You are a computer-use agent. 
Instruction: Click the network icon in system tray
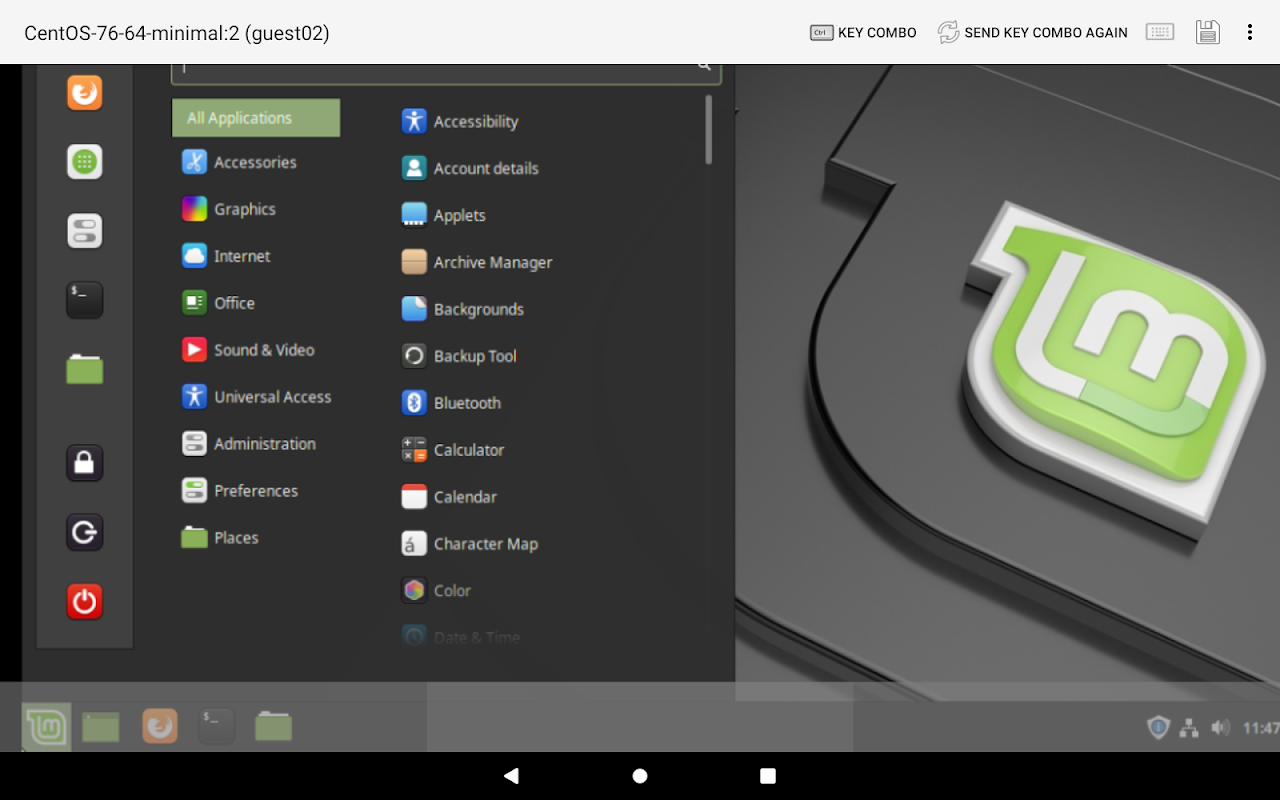coord(1189,728)
